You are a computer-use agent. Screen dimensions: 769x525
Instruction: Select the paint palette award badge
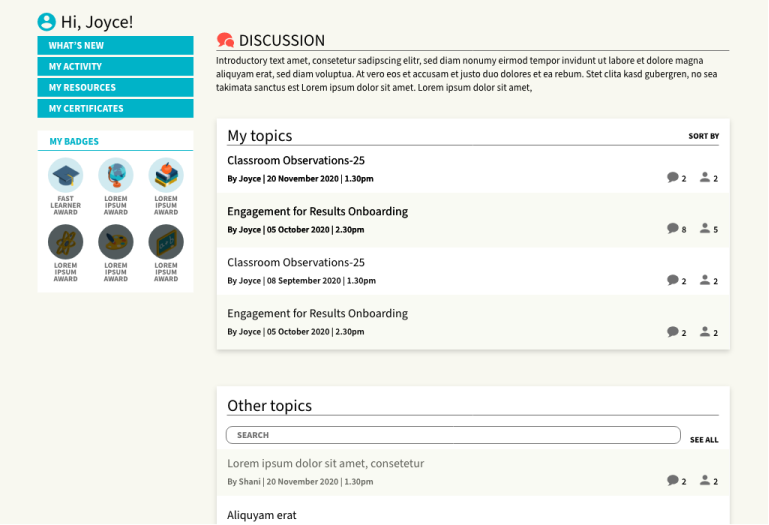tap(116, 242)
